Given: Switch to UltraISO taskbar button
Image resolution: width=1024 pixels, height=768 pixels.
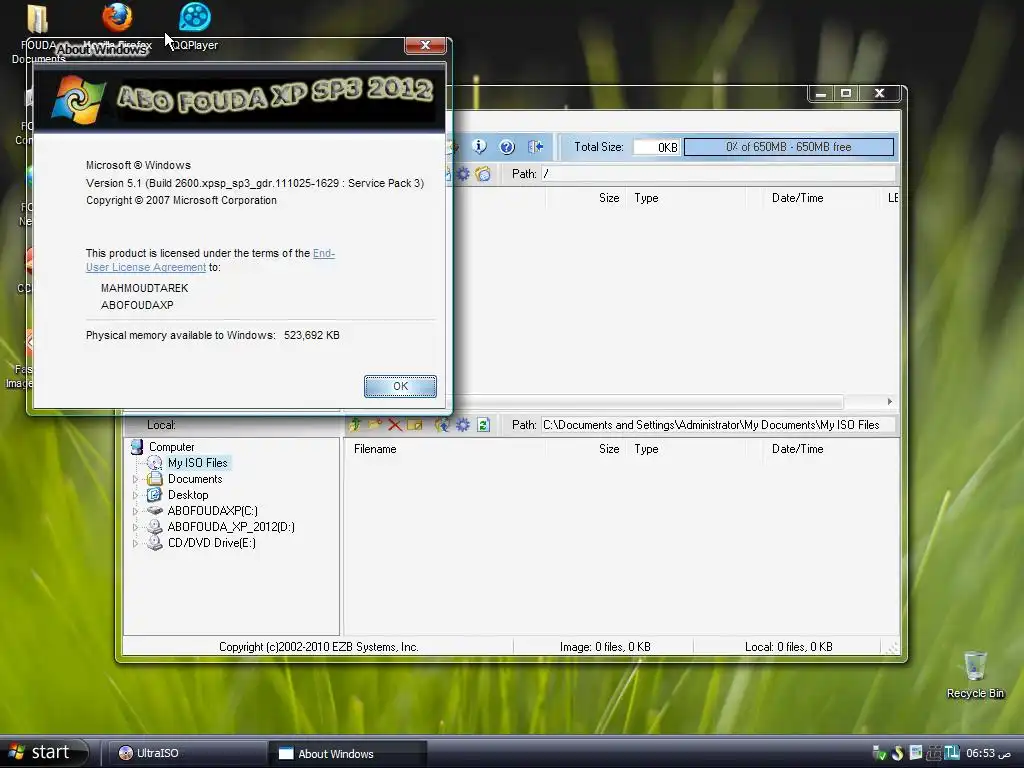Looking at the screenshot, I should [x=186, y=753].
